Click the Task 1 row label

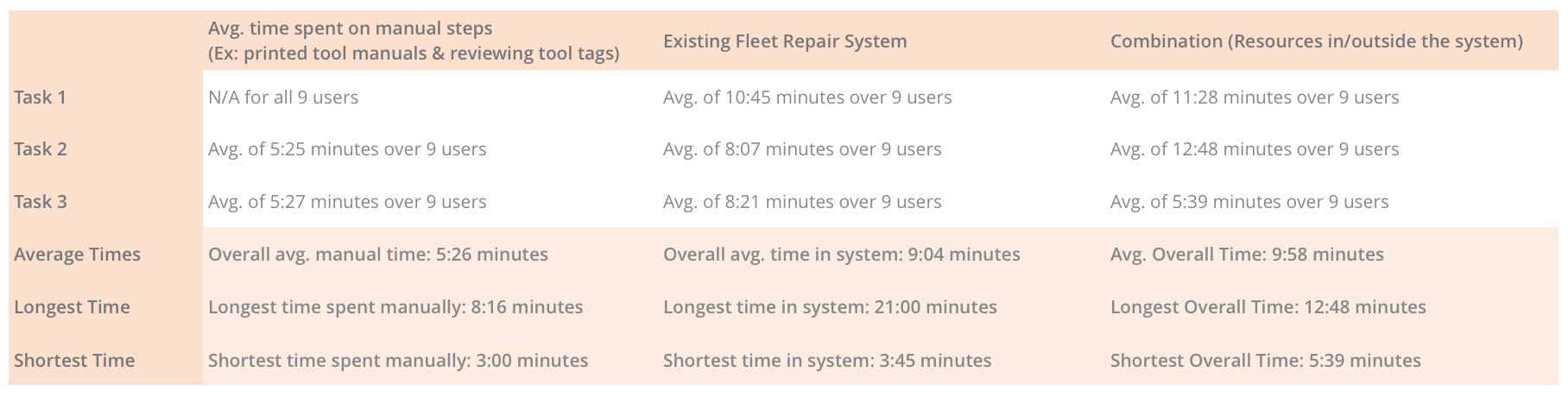point(40,98)
